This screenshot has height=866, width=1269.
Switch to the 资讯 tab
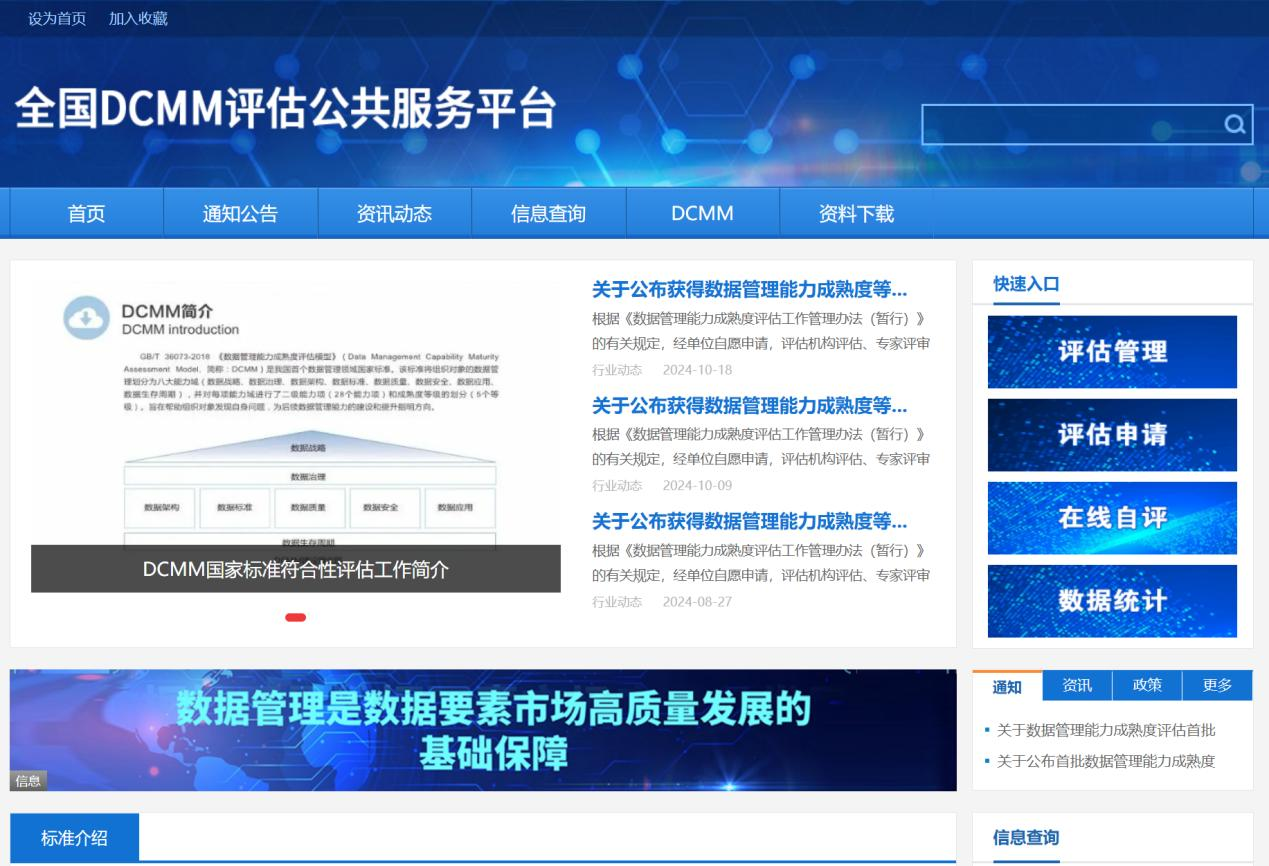1077,686
